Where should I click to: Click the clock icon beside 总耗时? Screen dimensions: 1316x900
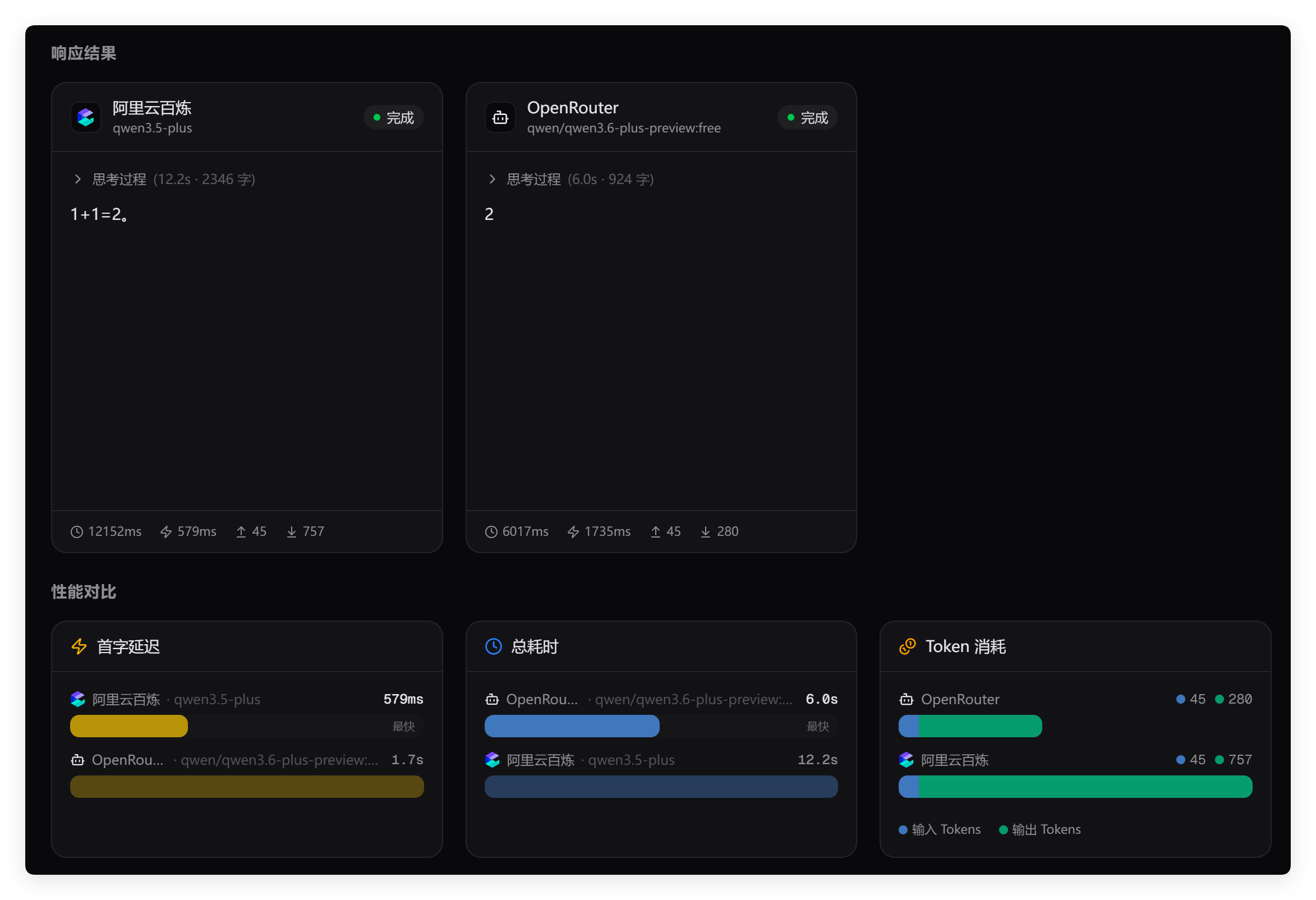point(493,646)
